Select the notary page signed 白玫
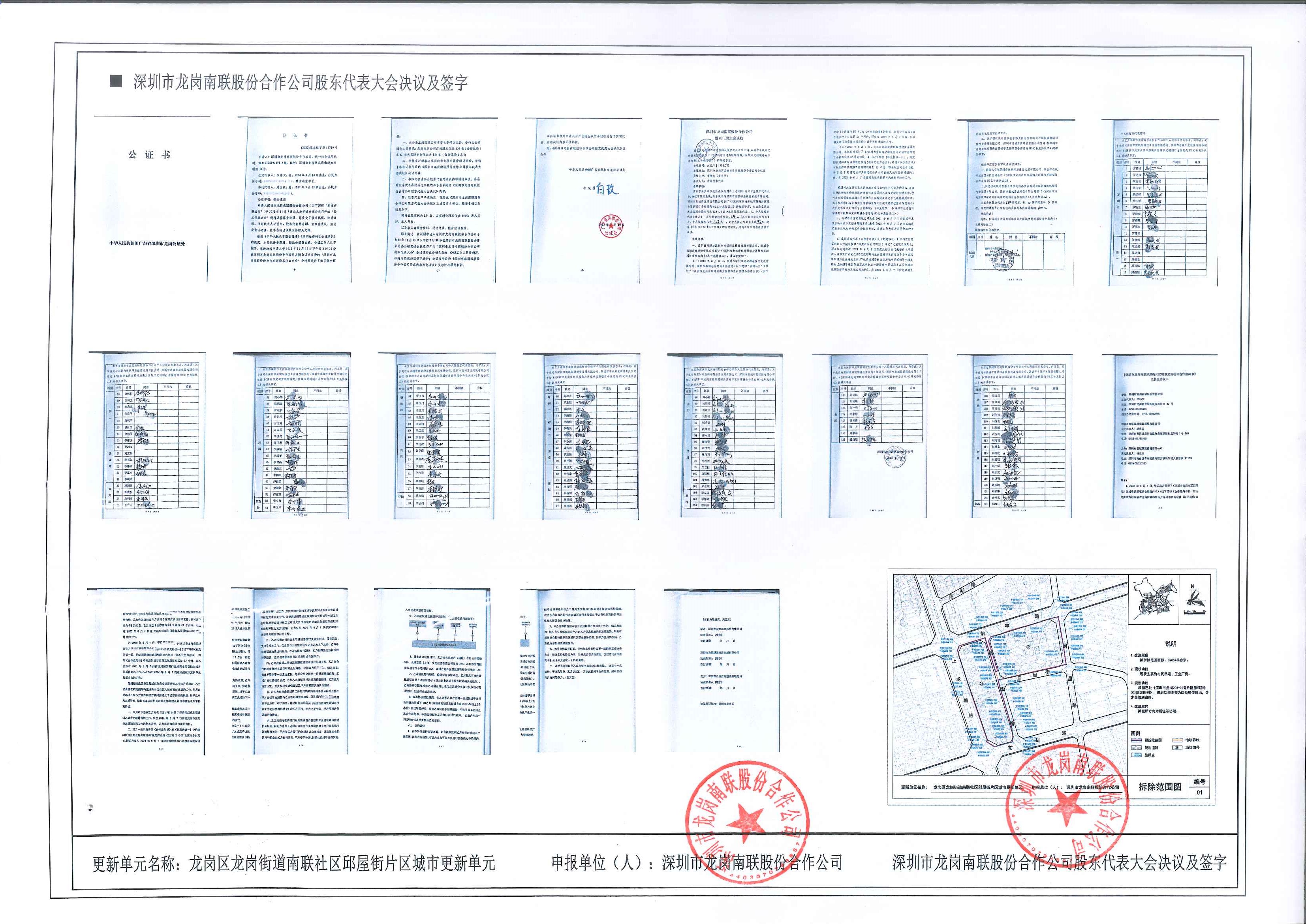 point(584,200)
